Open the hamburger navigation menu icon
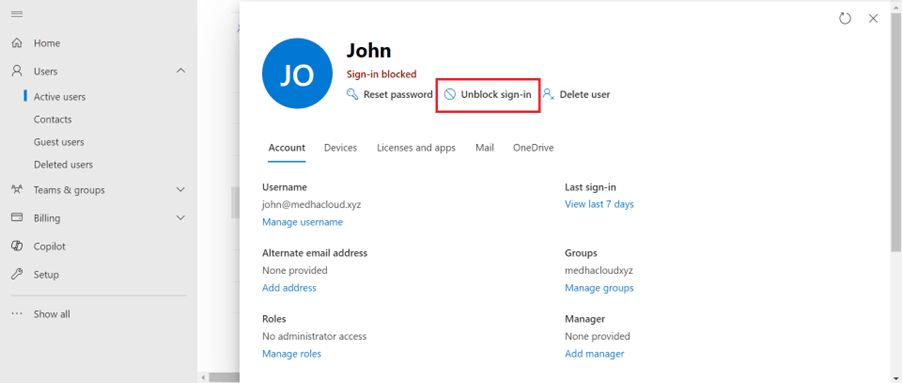Viewport: 902px width, 383px height. pyautogui.click(x=17, y=14)
